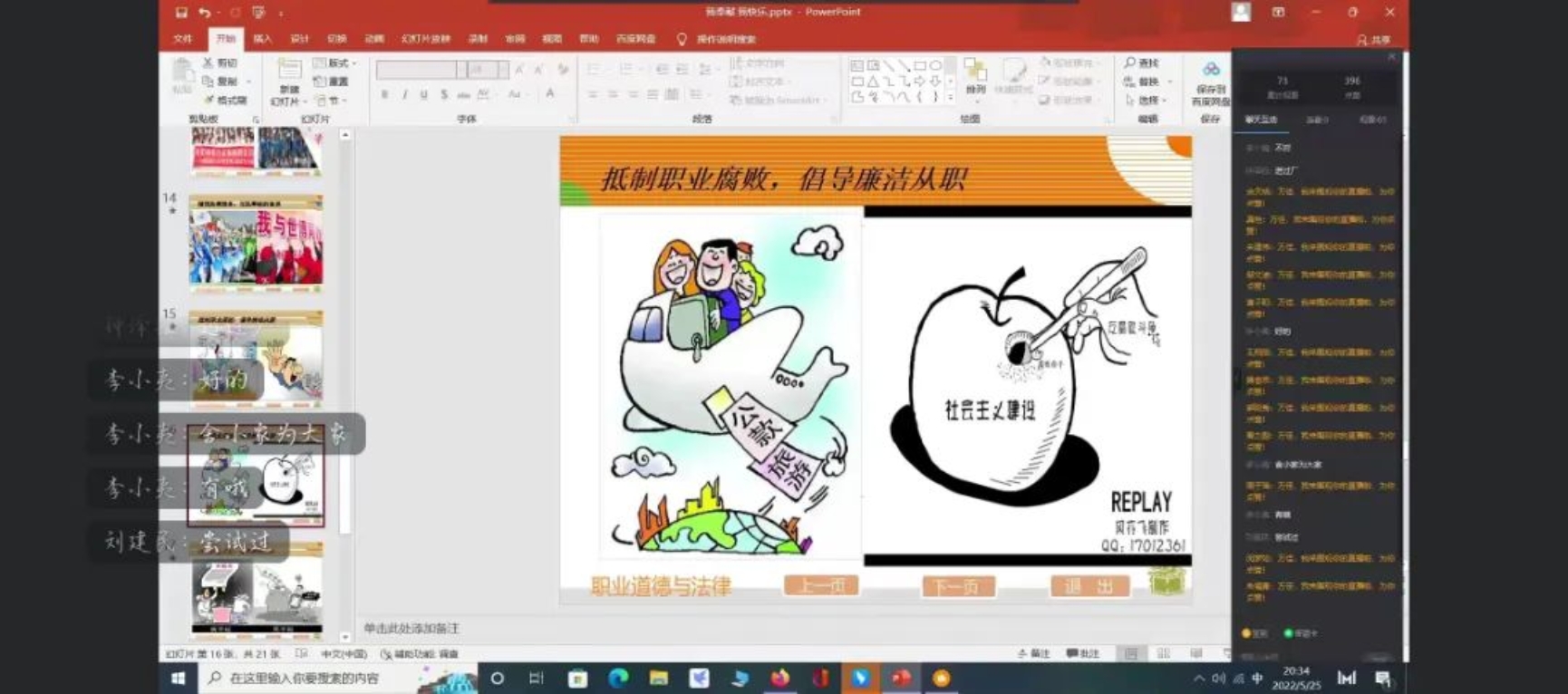Click the Previous Page (上一页) slide button

click(x=821, y=586)
